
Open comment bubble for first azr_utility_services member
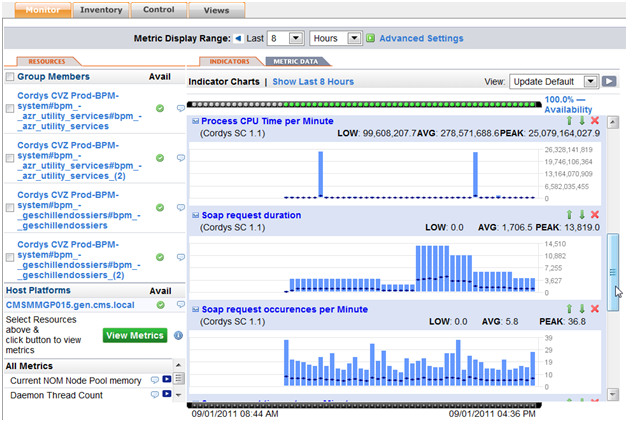tap(181, 108)
